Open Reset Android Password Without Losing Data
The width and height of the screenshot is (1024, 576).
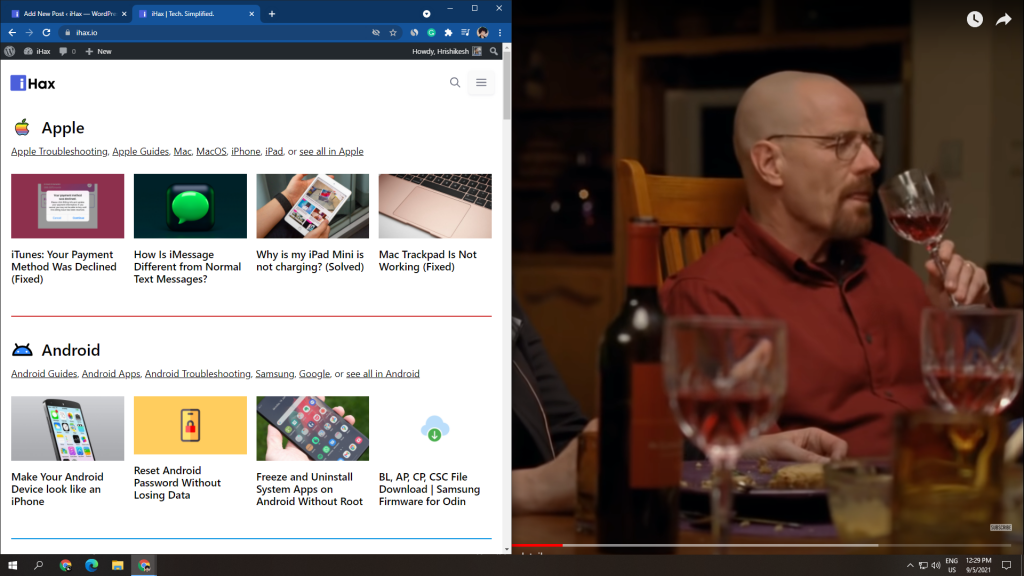click(x=178, y=483)
